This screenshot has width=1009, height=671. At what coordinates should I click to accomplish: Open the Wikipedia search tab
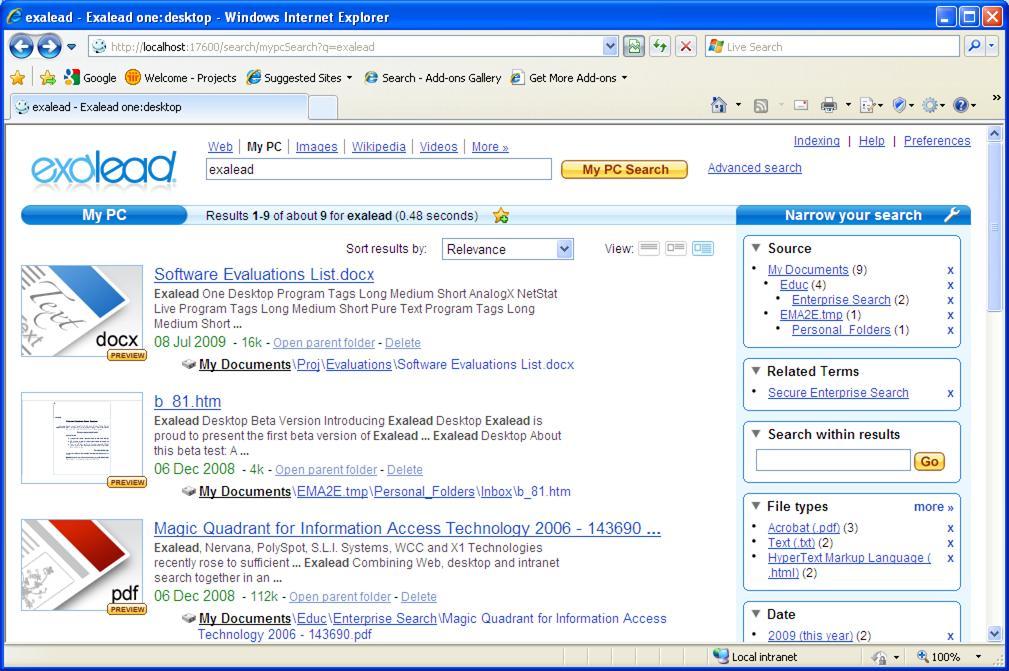378,146
